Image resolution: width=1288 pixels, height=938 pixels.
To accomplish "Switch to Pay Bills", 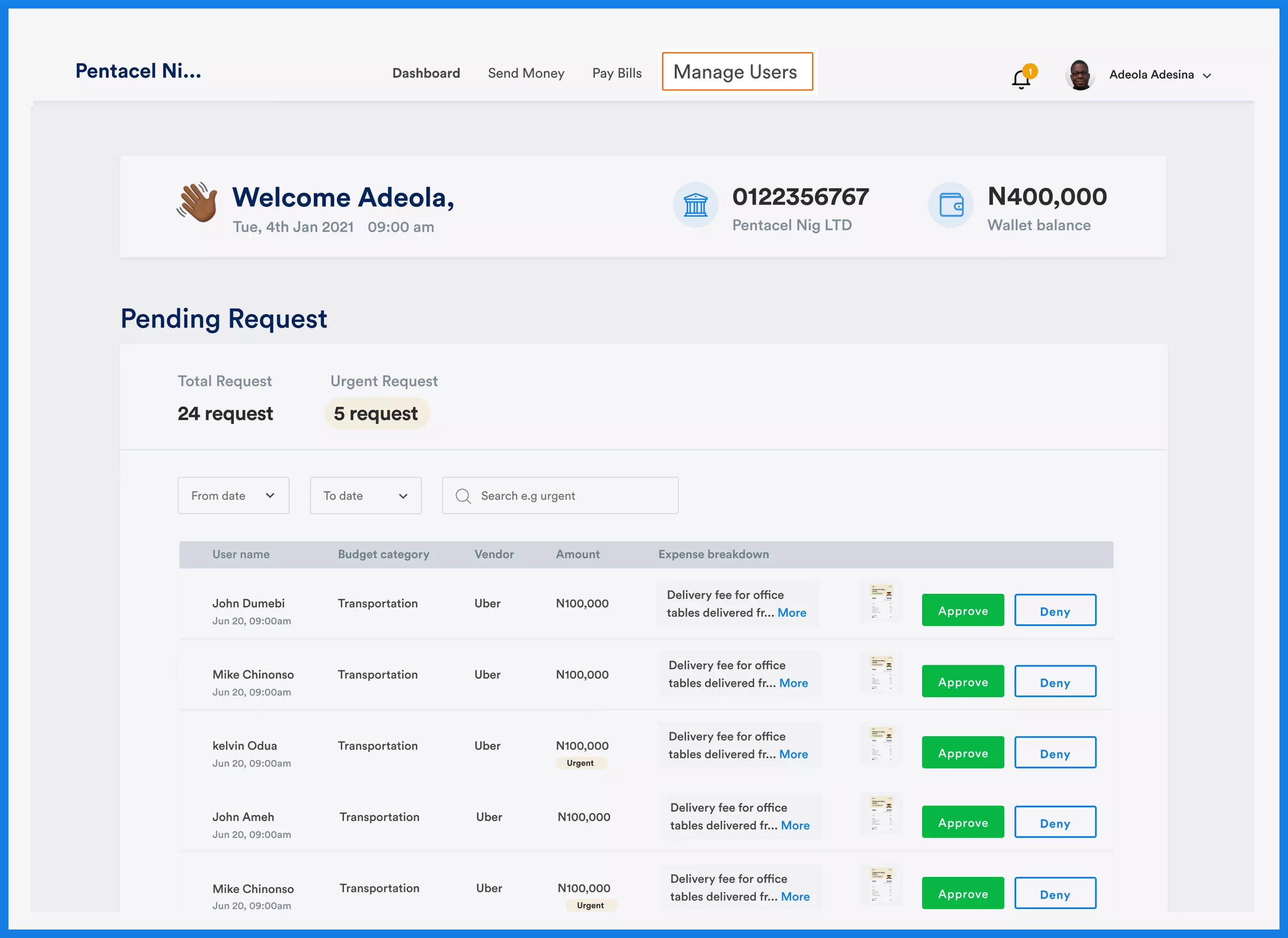I will click(617, 73).
